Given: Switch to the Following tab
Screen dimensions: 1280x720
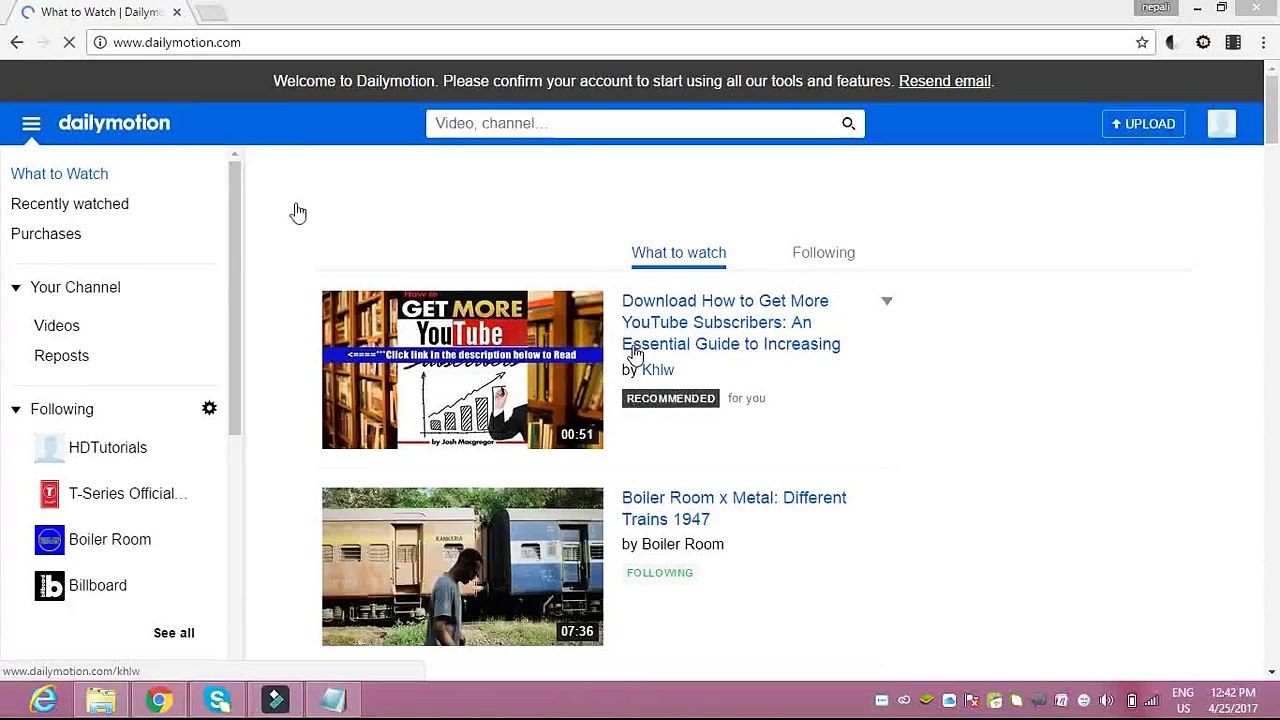Looking at the screenshot, I should (823, 253).
